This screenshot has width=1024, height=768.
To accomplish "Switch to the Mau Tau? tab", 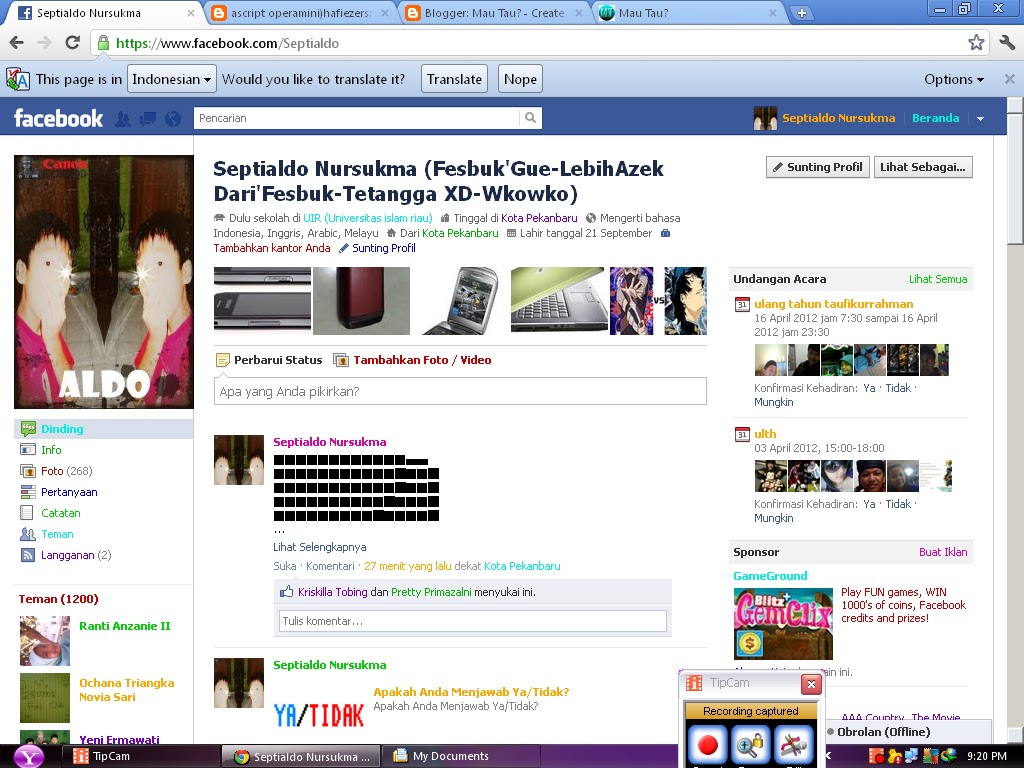I will 690,13.
